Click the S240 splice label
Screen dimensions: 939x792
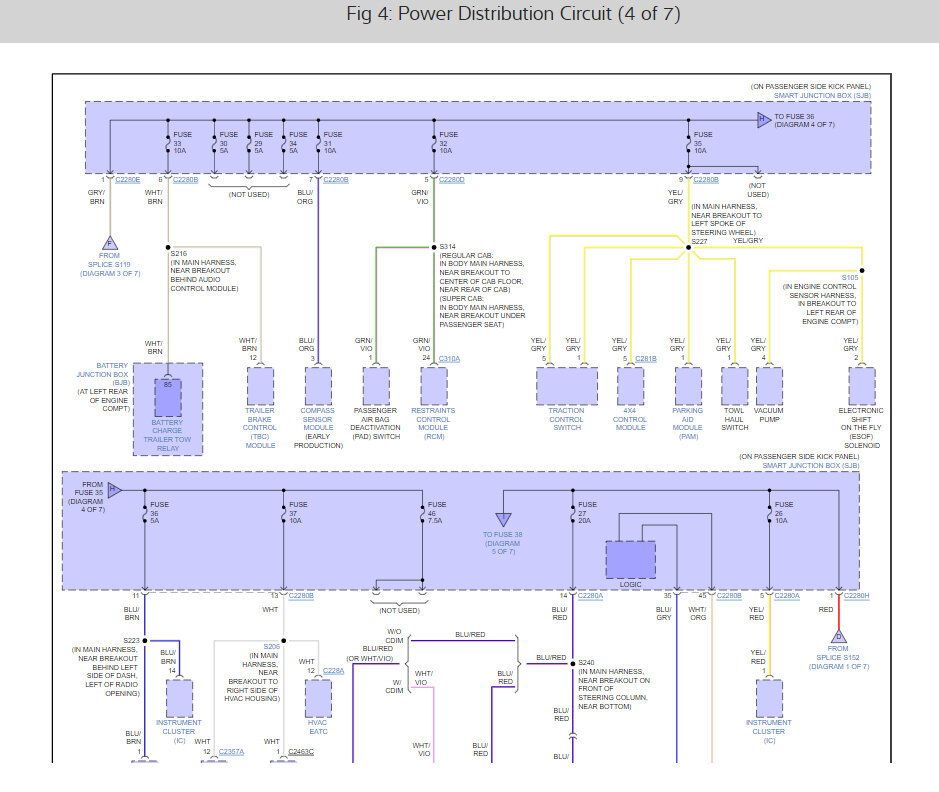click(586, 663)
